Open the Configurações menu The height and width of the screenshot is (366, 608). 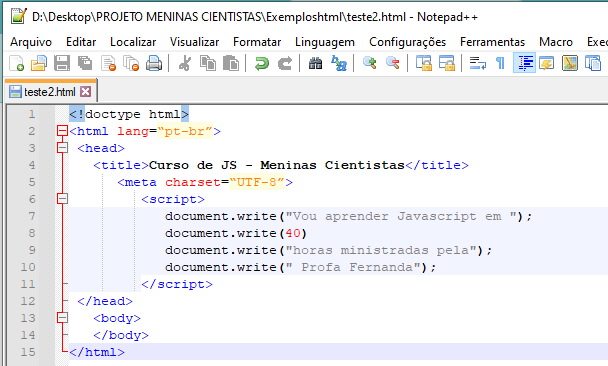coord(408,41)
